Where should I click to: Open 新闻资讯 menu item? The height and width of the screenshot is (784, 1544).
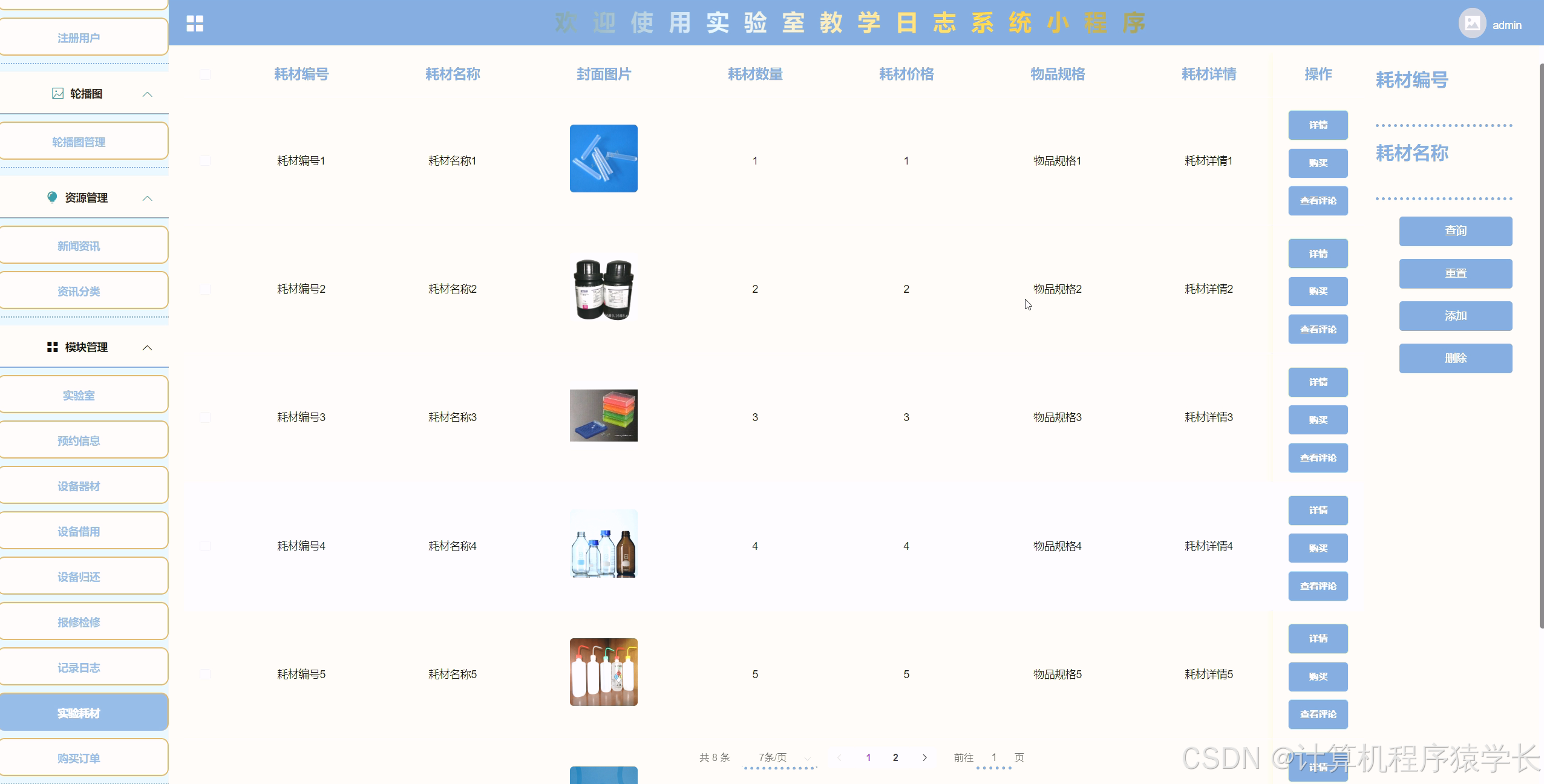pos(83,246)
